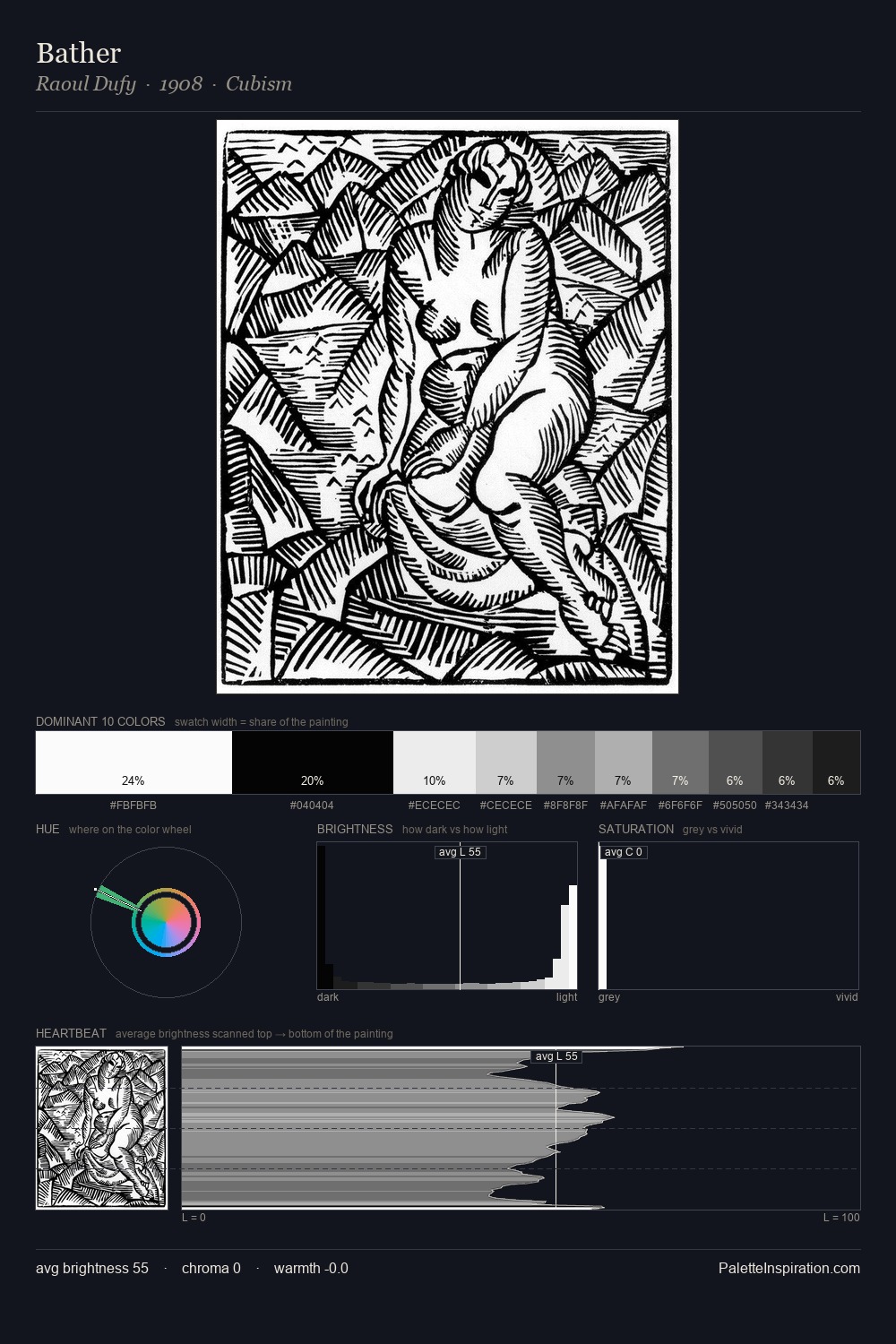Click the 'grey' axis label under Saturation

609,997
